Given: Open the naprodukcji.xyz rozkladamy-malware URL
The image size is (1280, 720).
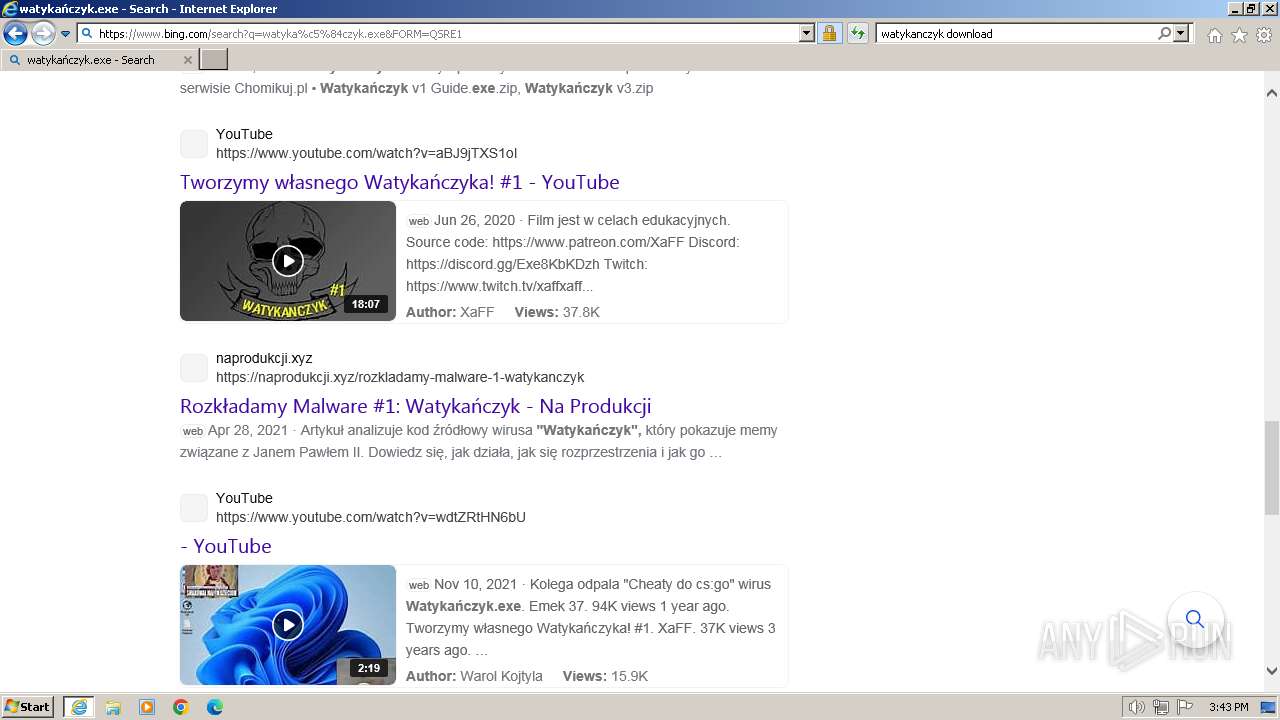Looking at the screenshot, I should coord(400,377).
